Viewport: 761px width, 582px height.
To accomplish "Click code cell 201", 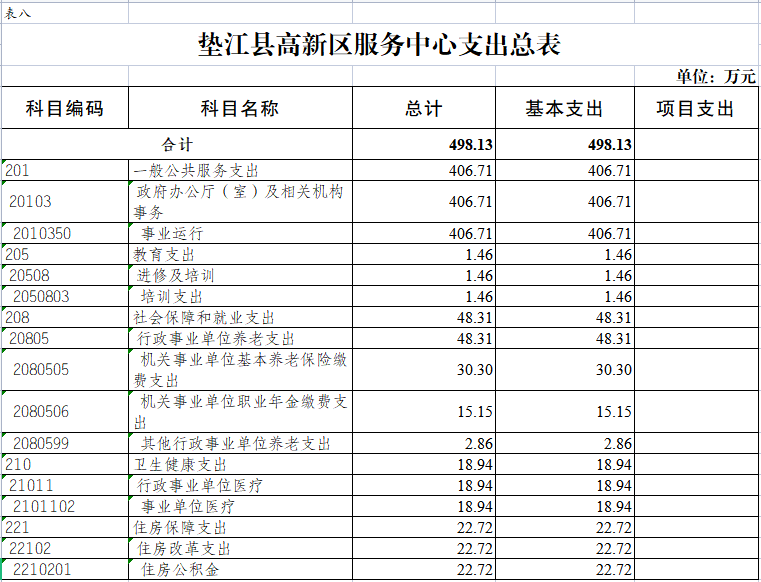I will pyautogui.click(x=65, y=170).
